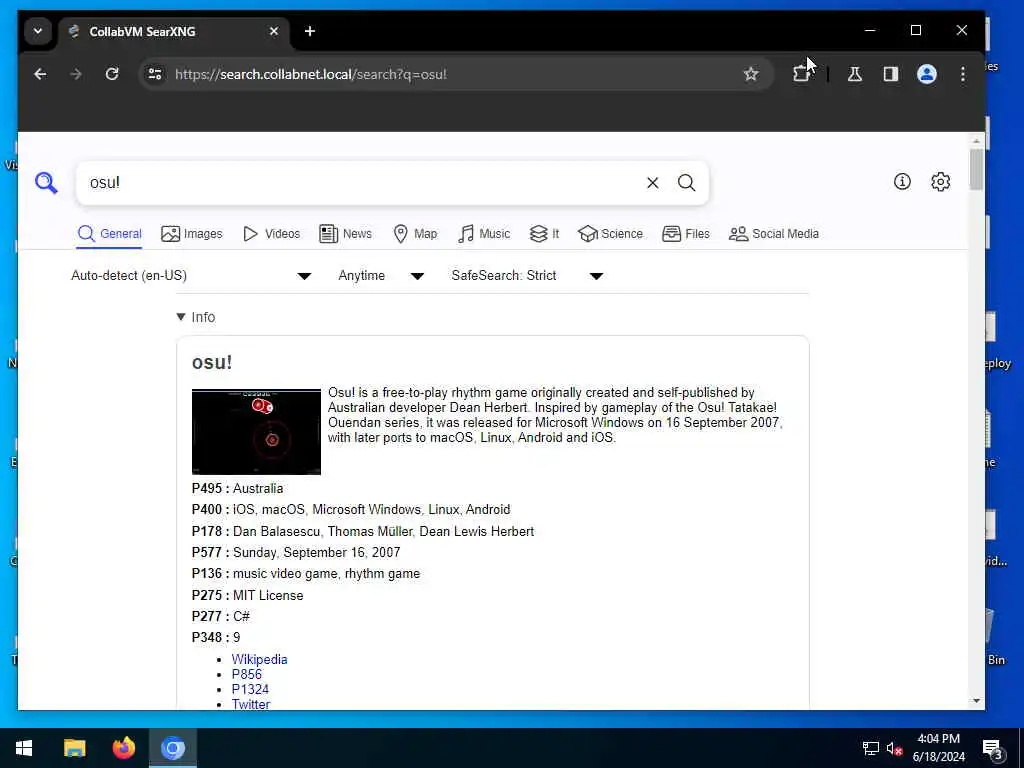Click the 'Sunday, September 16, 2007' text
The height and width of the screenshot is (768, 1024).
(317, 552)
